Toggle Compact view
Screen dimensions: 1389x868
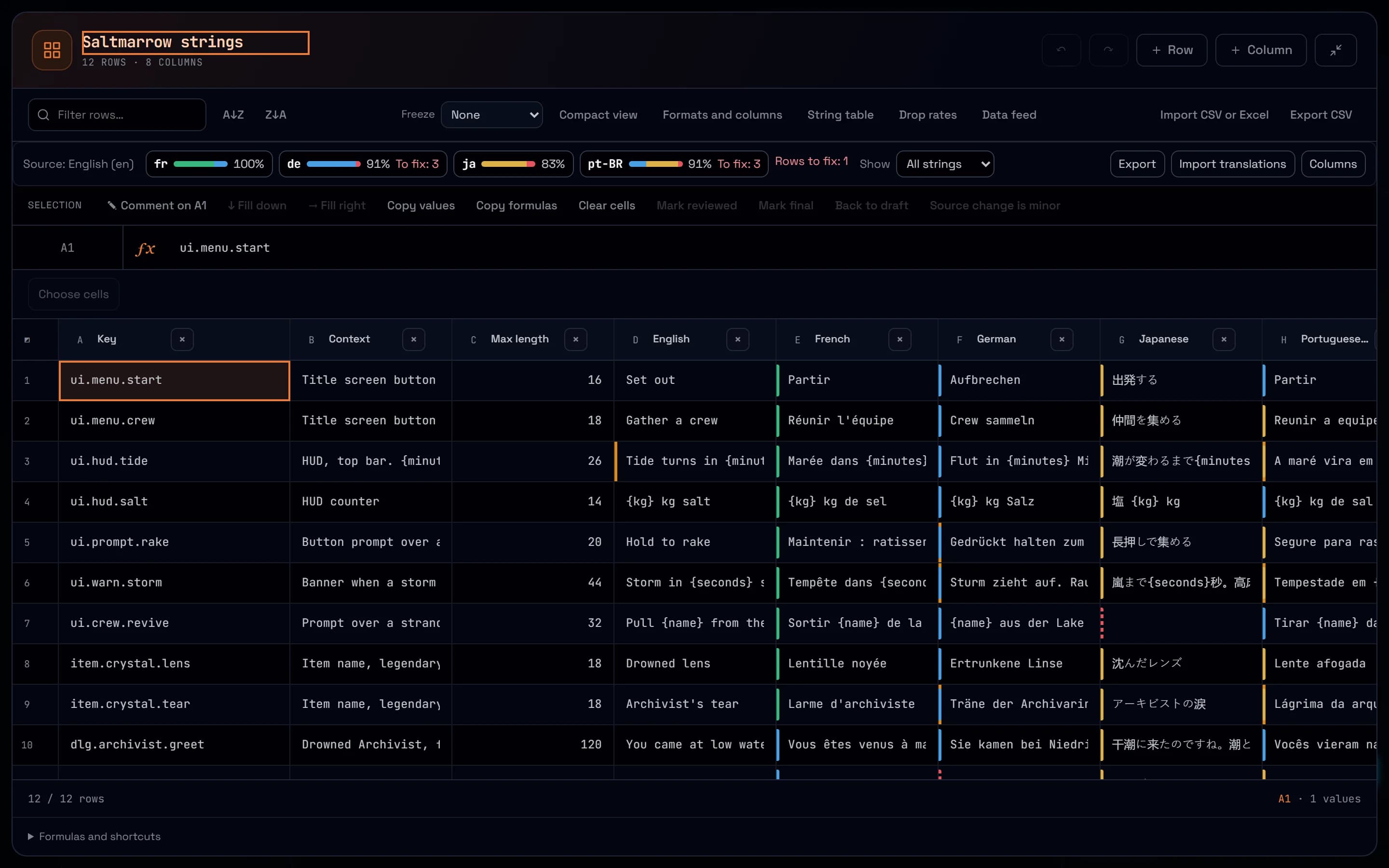point(598,115)
